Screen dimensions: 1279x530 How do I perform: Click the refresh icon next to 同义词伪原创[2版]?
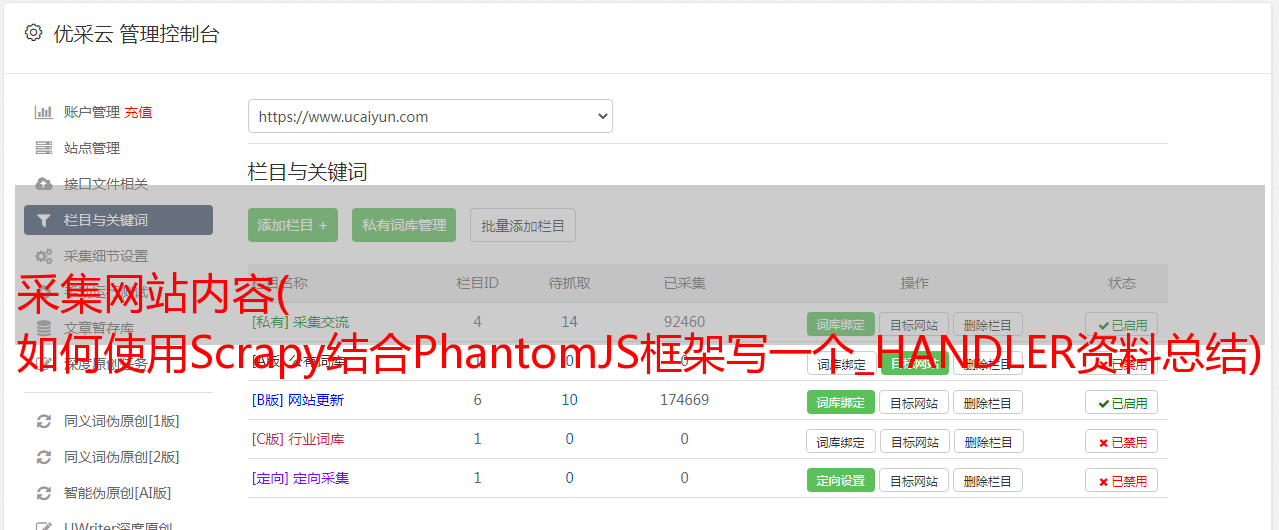tap(44, 457)
